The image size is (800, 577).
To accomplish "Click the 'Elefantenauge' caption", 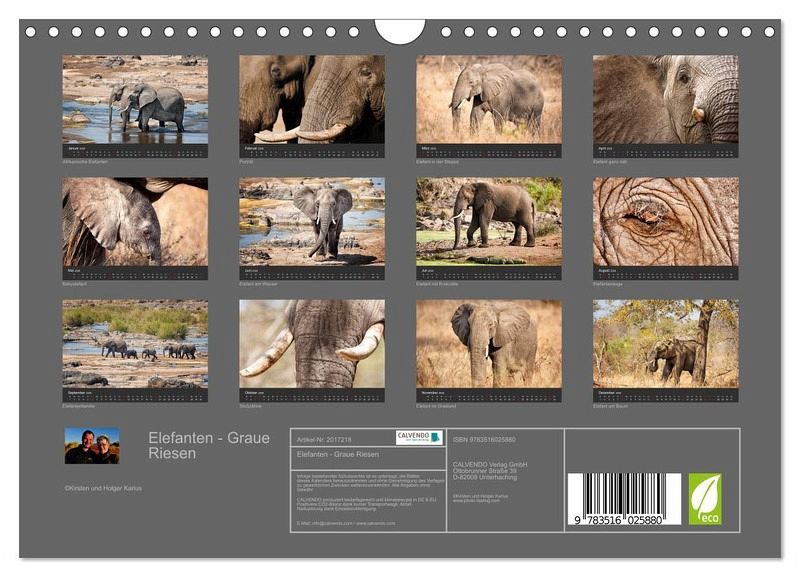I will click(608, 284).
